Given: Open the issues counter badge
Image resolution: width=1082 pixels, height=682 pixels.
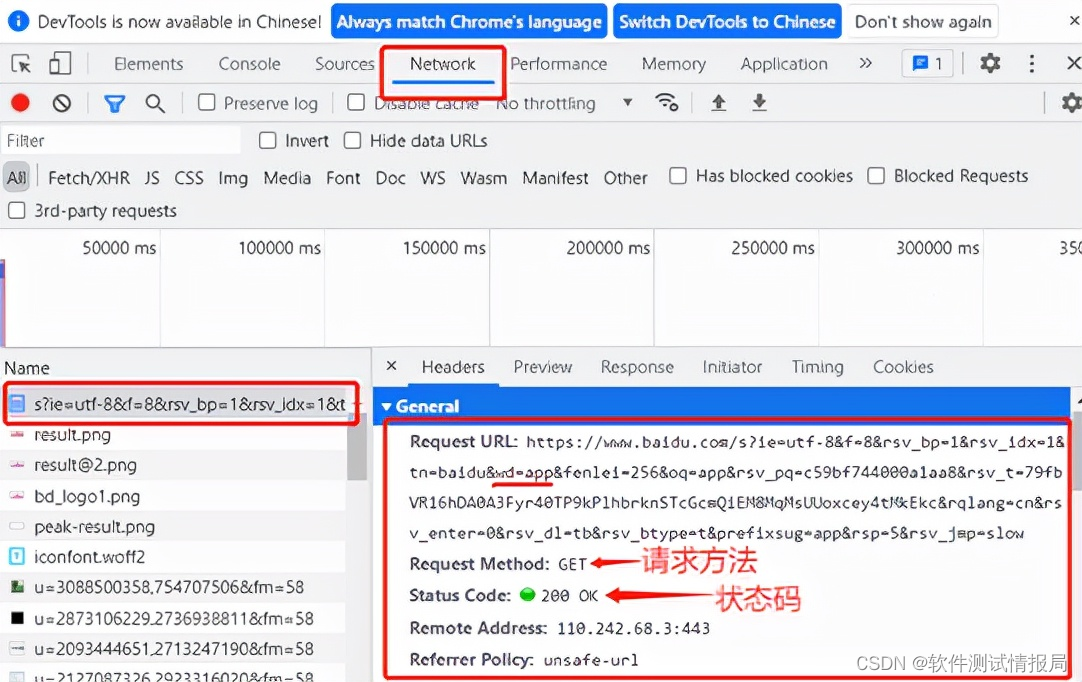Looking at the screenshot, I should (927, 64).
